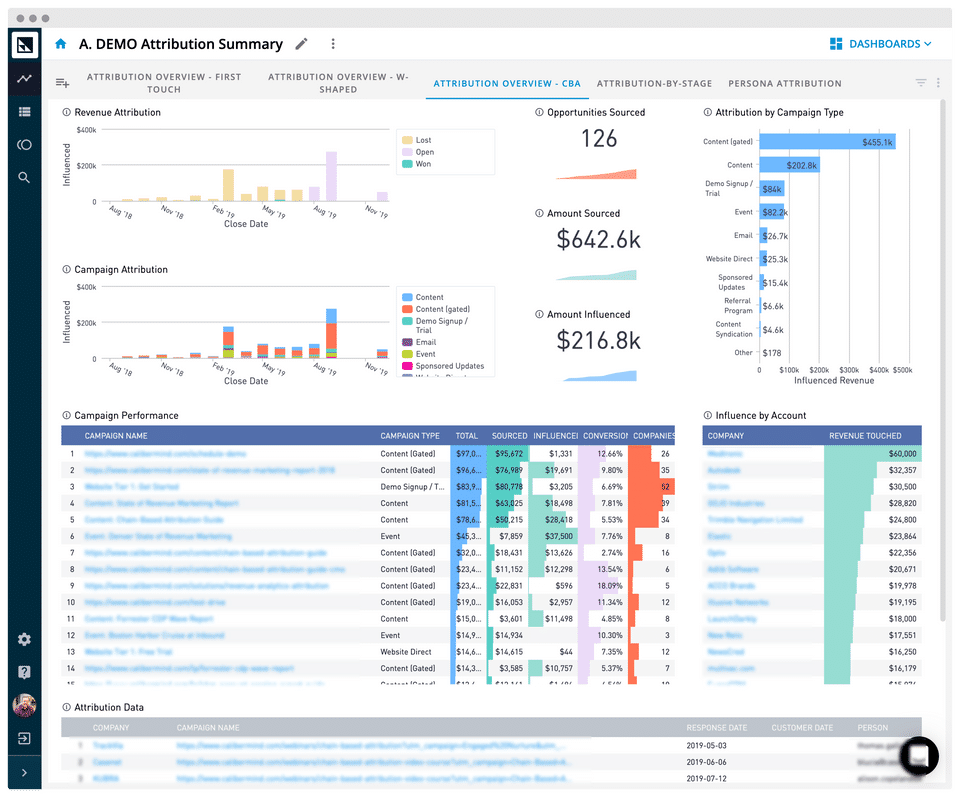Toggle Lost series in Revenue legend
The image size is (960, 797).
pyautogui.click(x=417, y=140)
